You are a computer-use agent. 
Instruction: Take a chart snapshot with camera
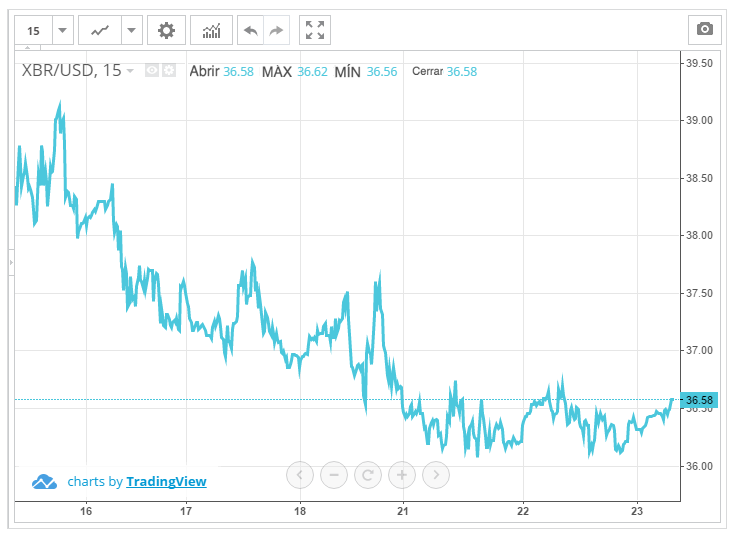(x=705, y=30)
